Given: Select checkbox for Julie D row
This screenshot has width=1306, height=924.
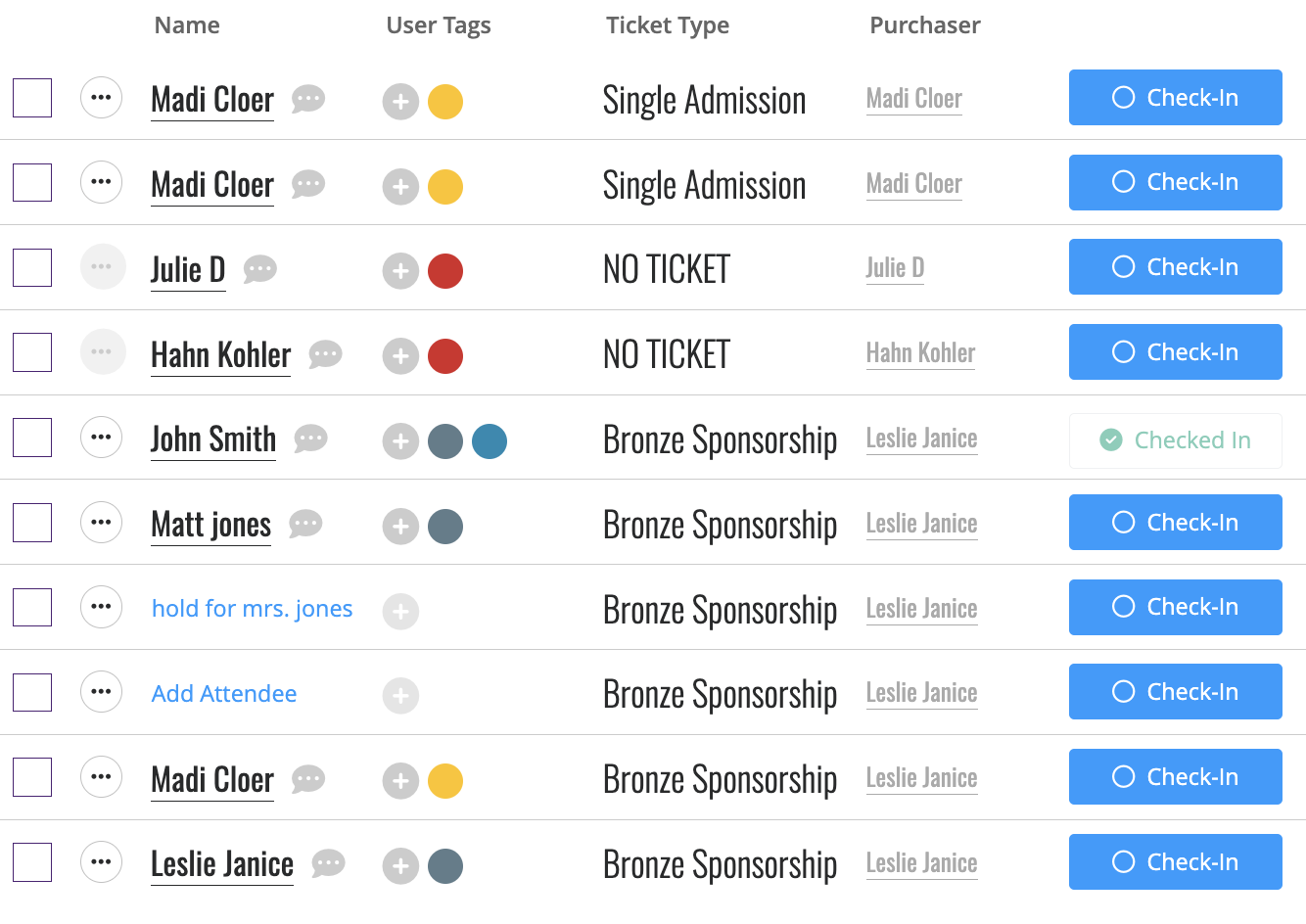Looking at the screenshot, I should [x=32, y=268].
